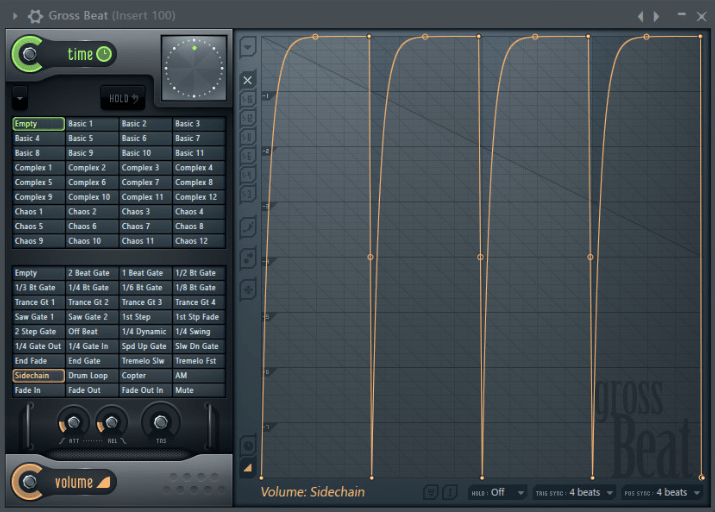The width and height of the screenshot is (715, 512).
Task: Select the Empty volume preset slot
Action: tap(38, 273)
